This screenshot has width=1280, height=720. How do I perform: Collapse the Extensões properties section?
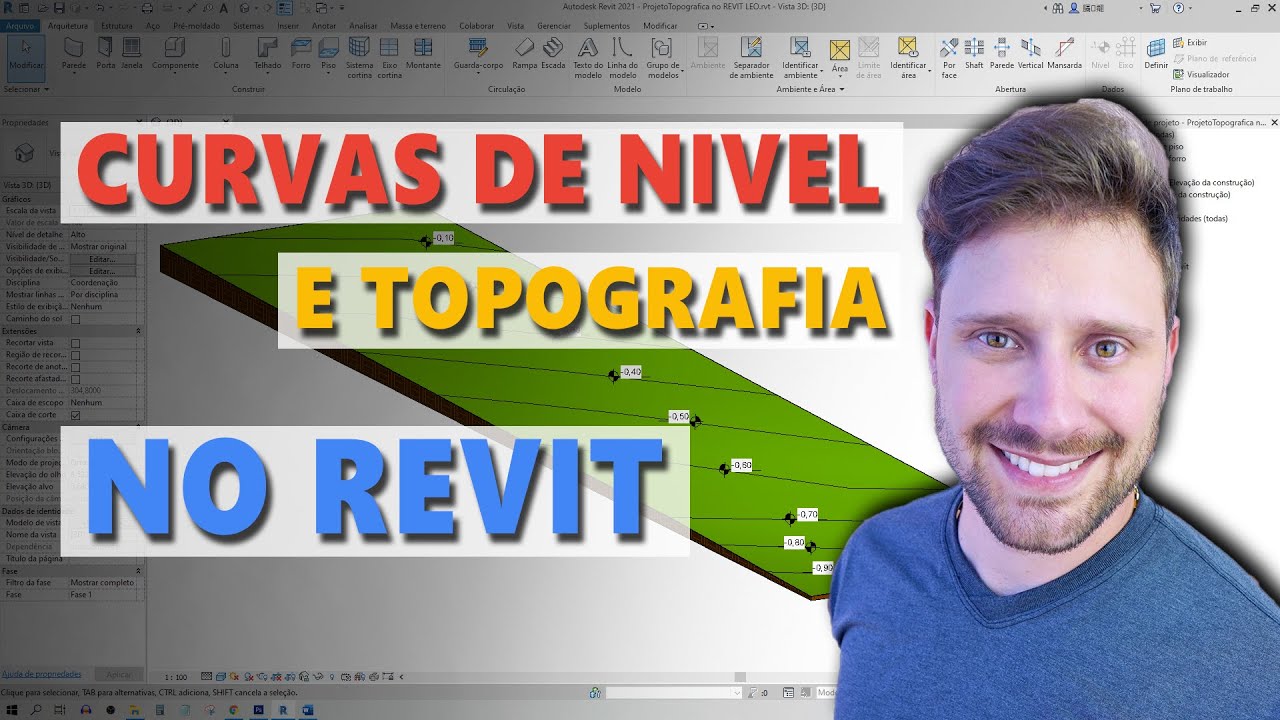138,331
